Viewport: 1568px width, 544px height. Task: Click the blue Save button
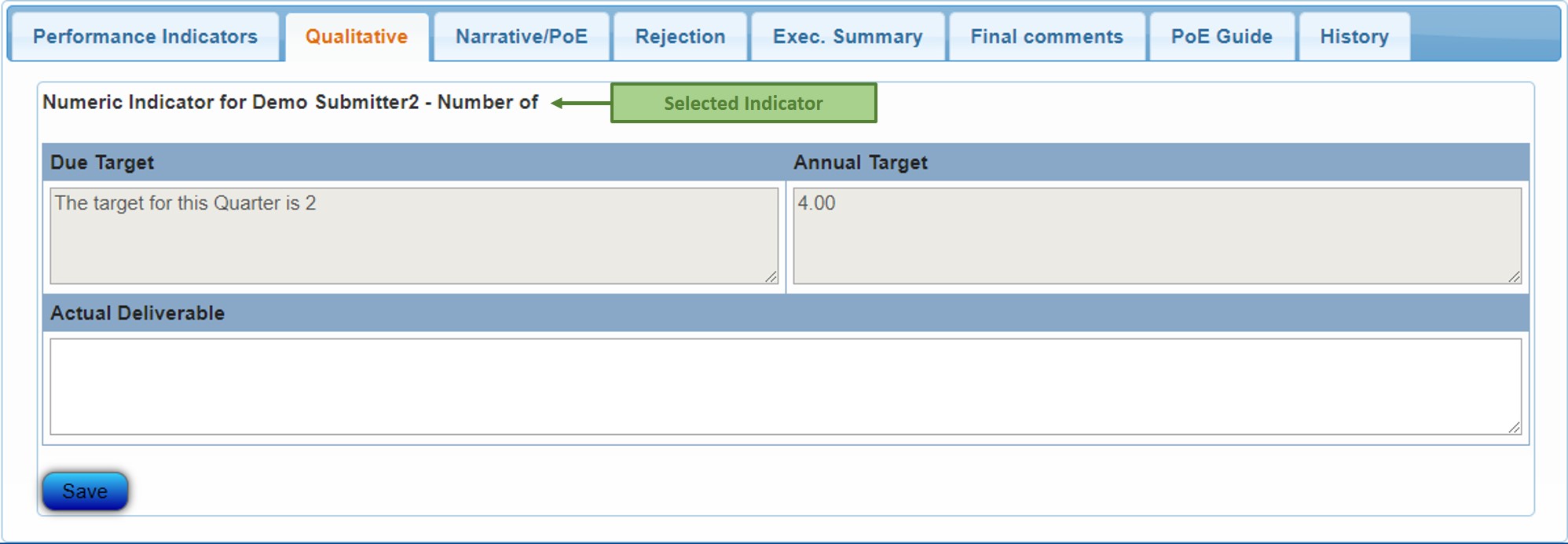click(x=85, y=491)
